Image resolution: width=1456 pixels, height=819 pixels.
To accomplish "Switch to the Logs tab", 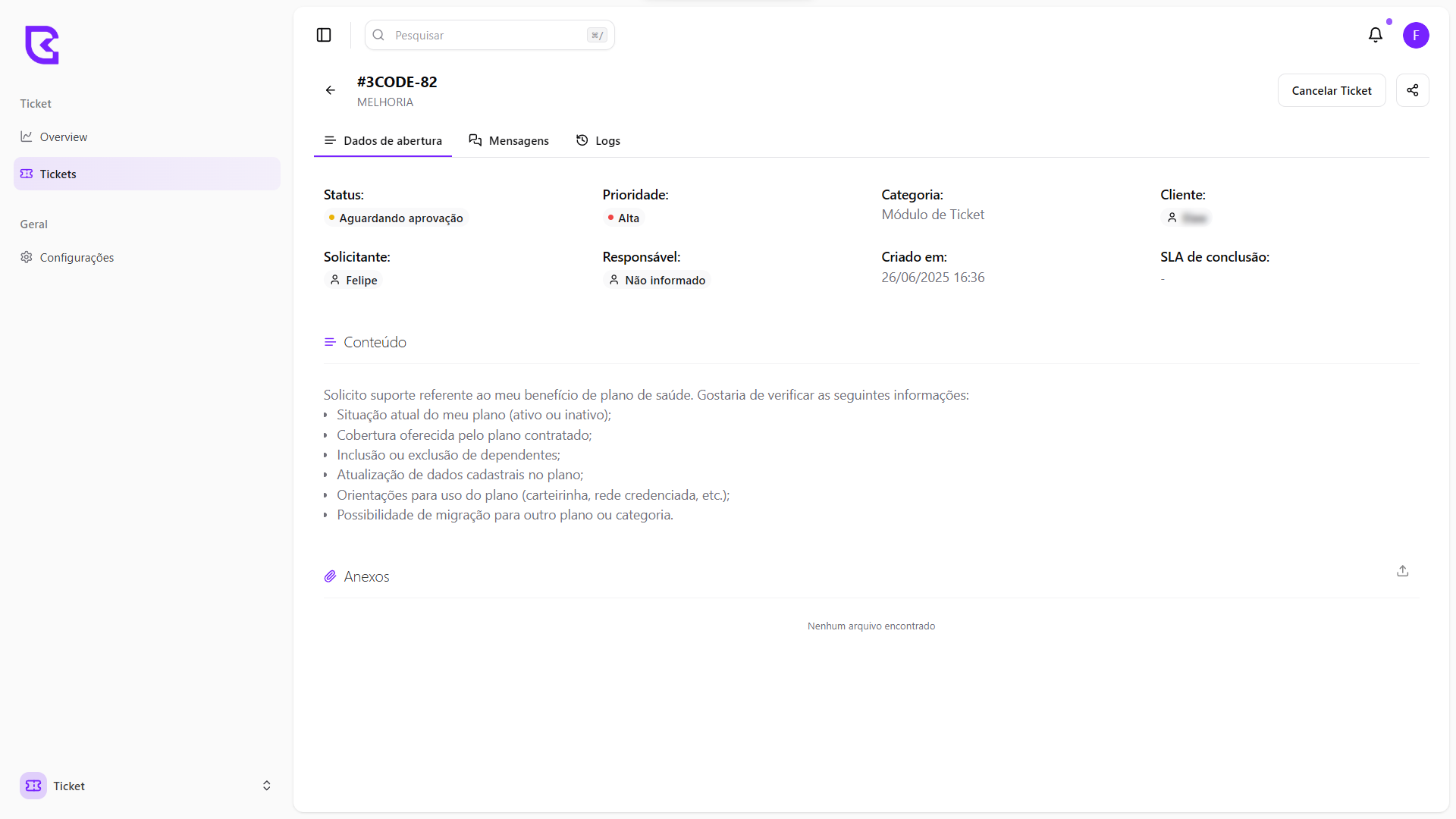I will [598, 141].
